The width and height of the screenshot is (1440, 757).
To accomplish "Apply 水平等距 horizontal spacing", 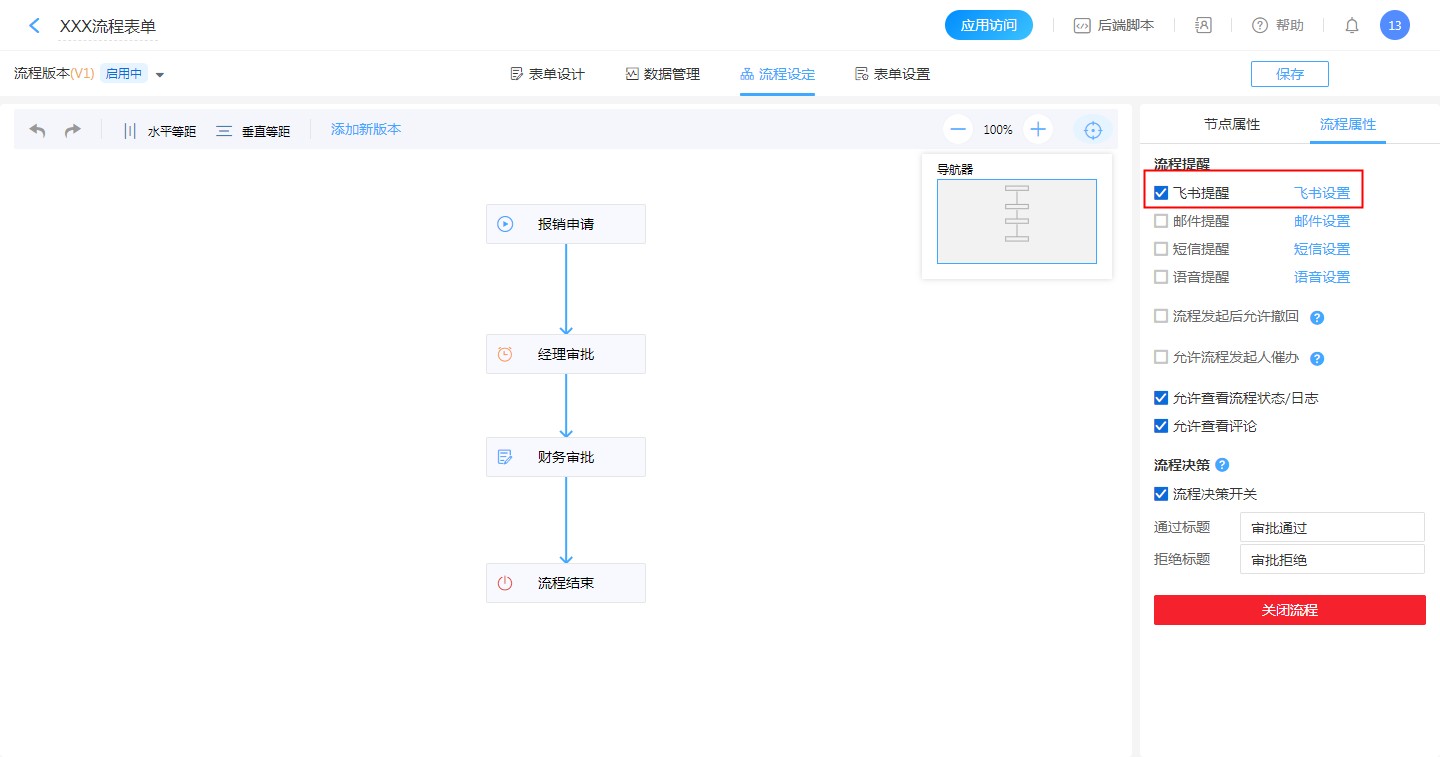I will 159,131.
